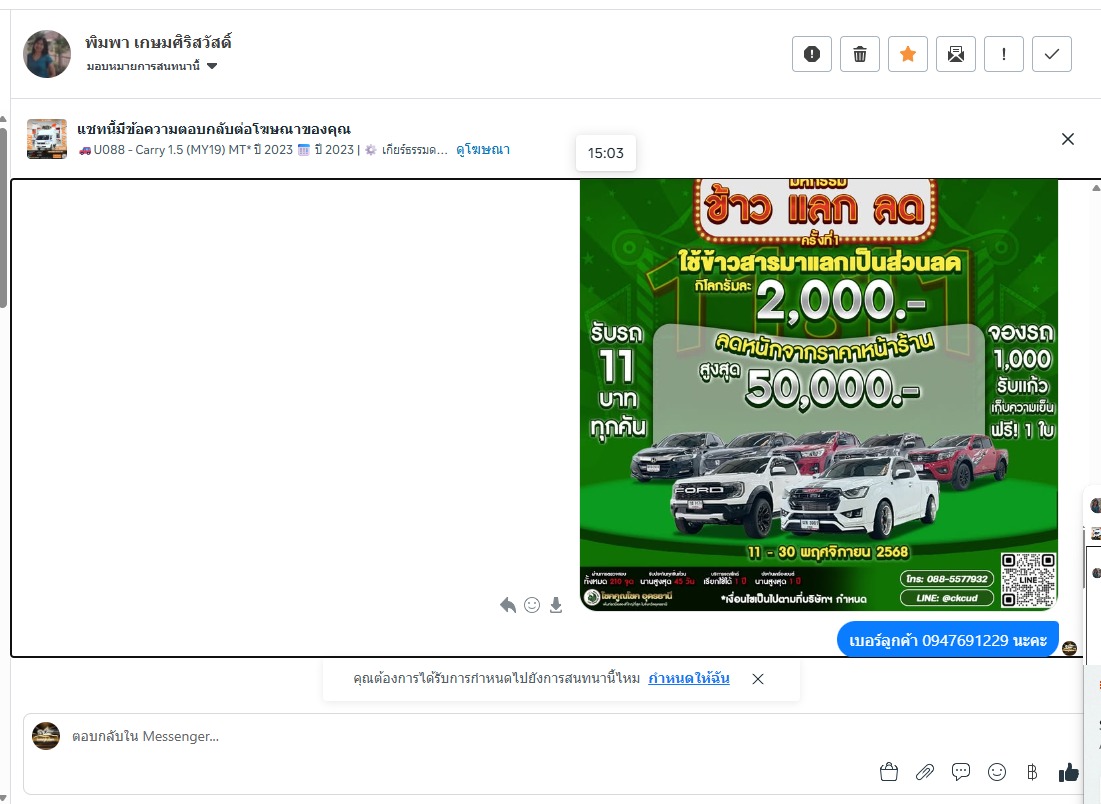Click the page avatar beside the reply field

(x=46, y=736)
